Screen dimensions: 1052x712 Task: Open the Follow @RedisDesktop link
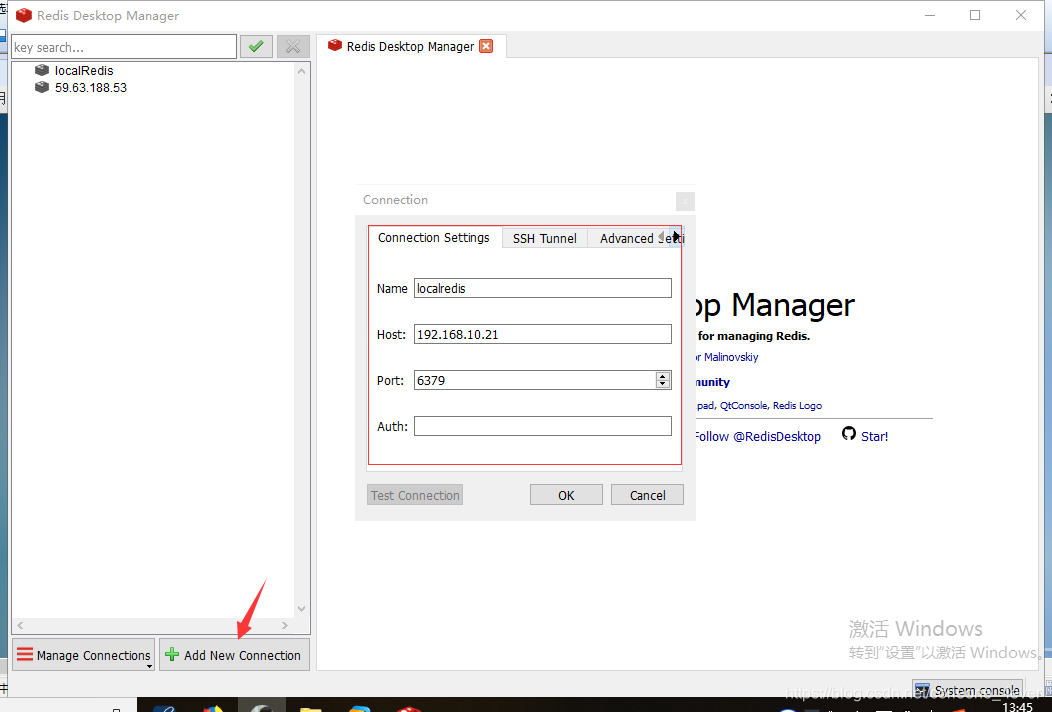(x=757, y=437)
